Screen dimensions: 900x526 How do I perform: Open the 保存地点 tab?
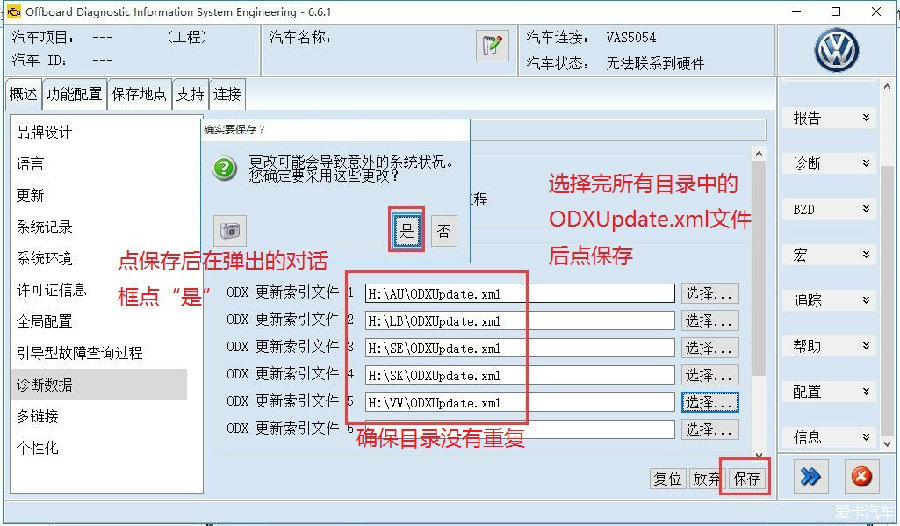139,94
